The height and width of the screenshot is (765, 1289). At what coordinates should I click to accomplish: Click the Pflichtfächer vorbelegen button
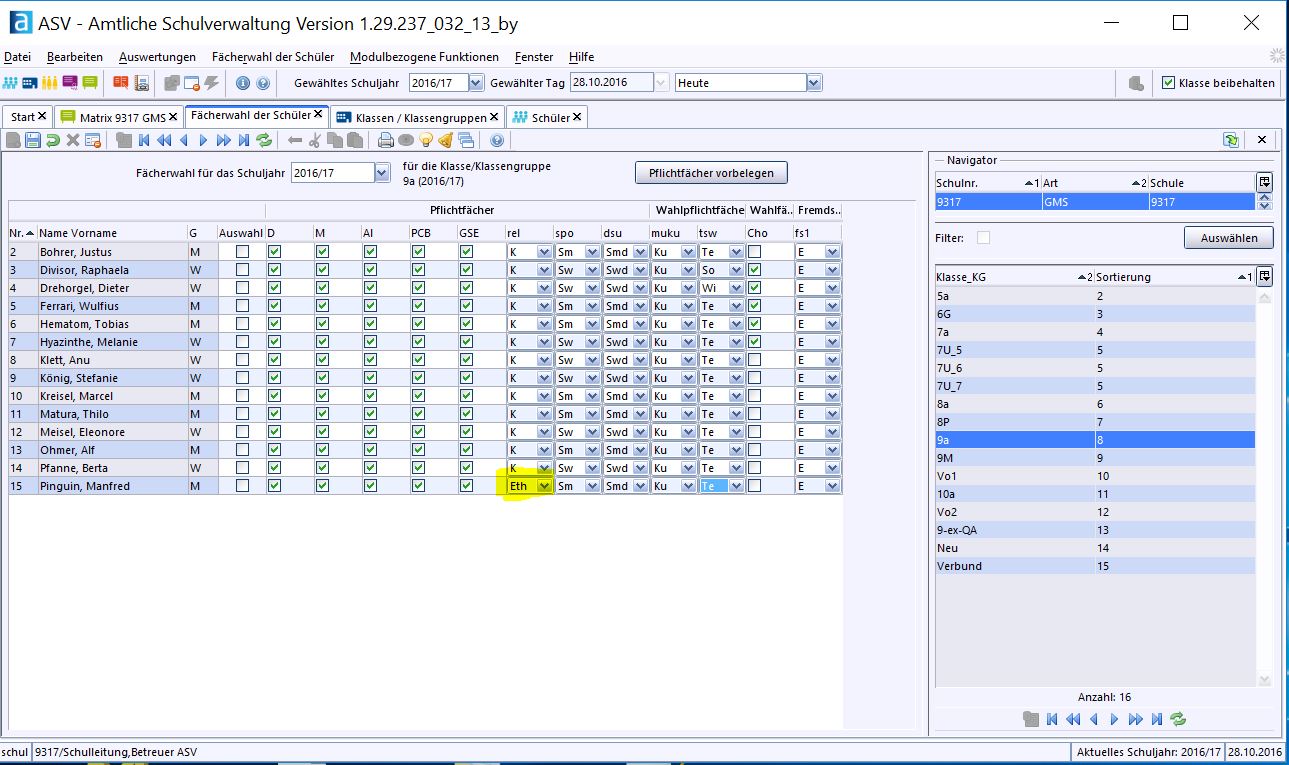711,173
